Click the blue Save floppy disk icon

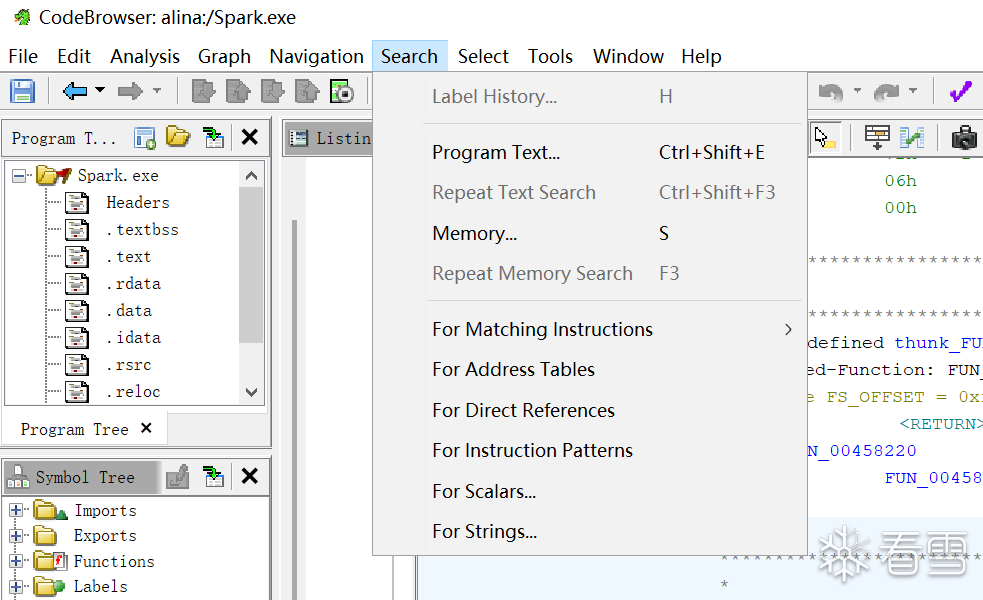point(22,92)
